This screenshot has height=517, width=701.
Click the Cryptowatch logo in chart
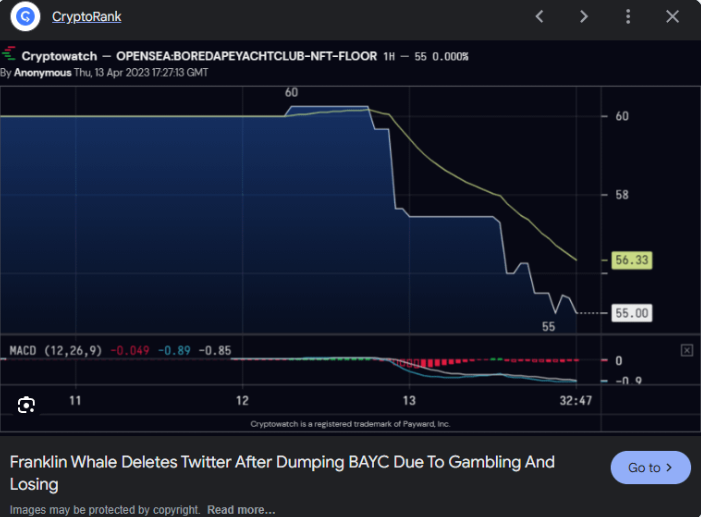point(8,54)
